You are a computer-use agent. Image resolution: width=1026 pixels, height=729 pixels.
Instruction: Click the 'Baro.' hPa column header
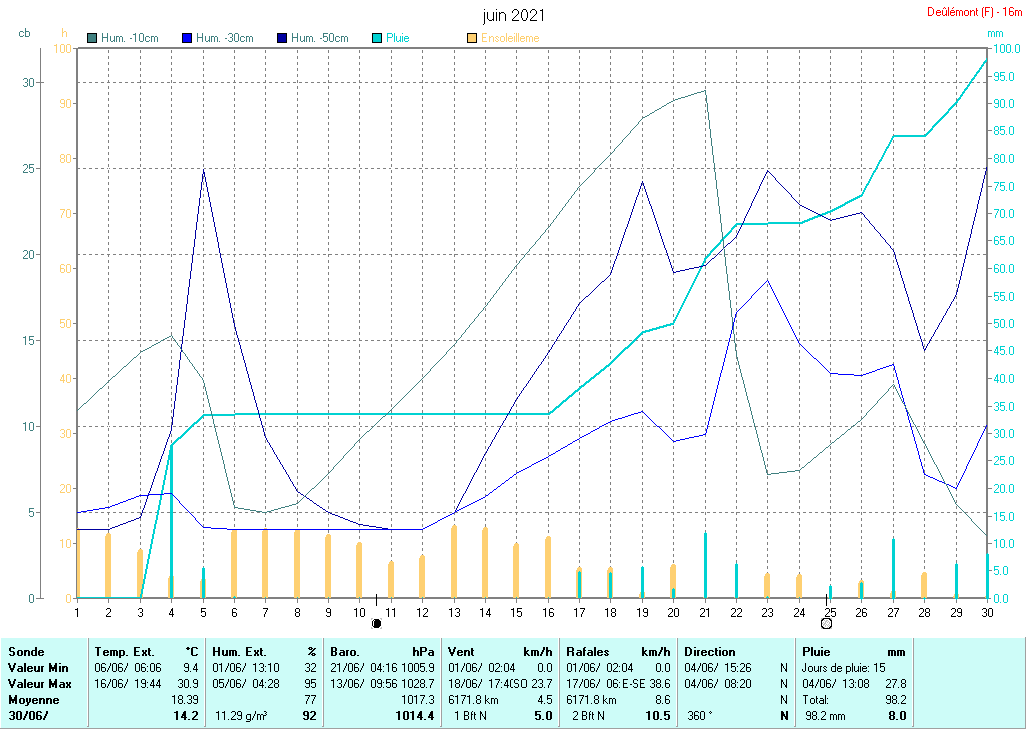[345, 652]
